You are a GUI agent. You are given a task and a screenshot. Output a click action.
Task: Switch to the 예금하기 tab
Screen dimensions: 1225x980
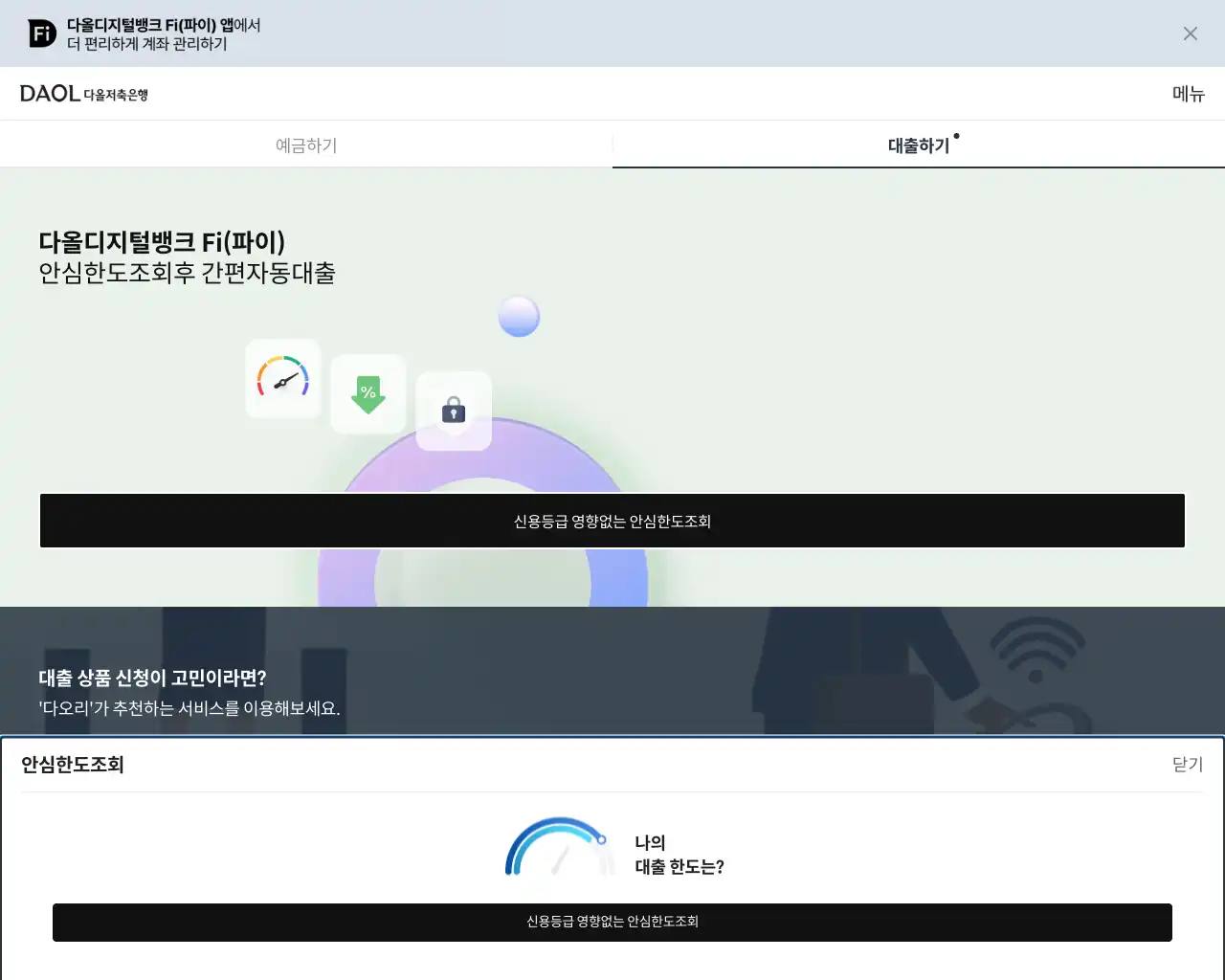pos(306,145)
